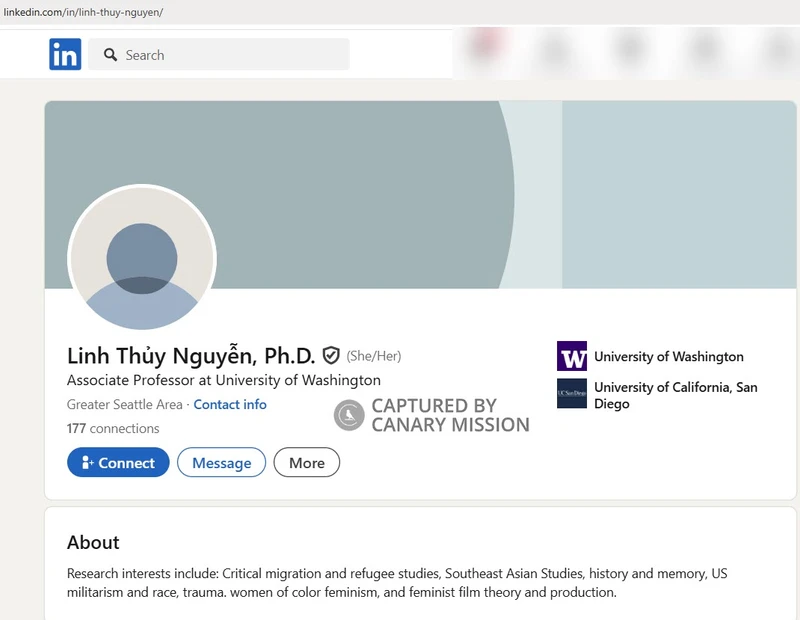Click the University of Washington purple logo

click(572, 357)
